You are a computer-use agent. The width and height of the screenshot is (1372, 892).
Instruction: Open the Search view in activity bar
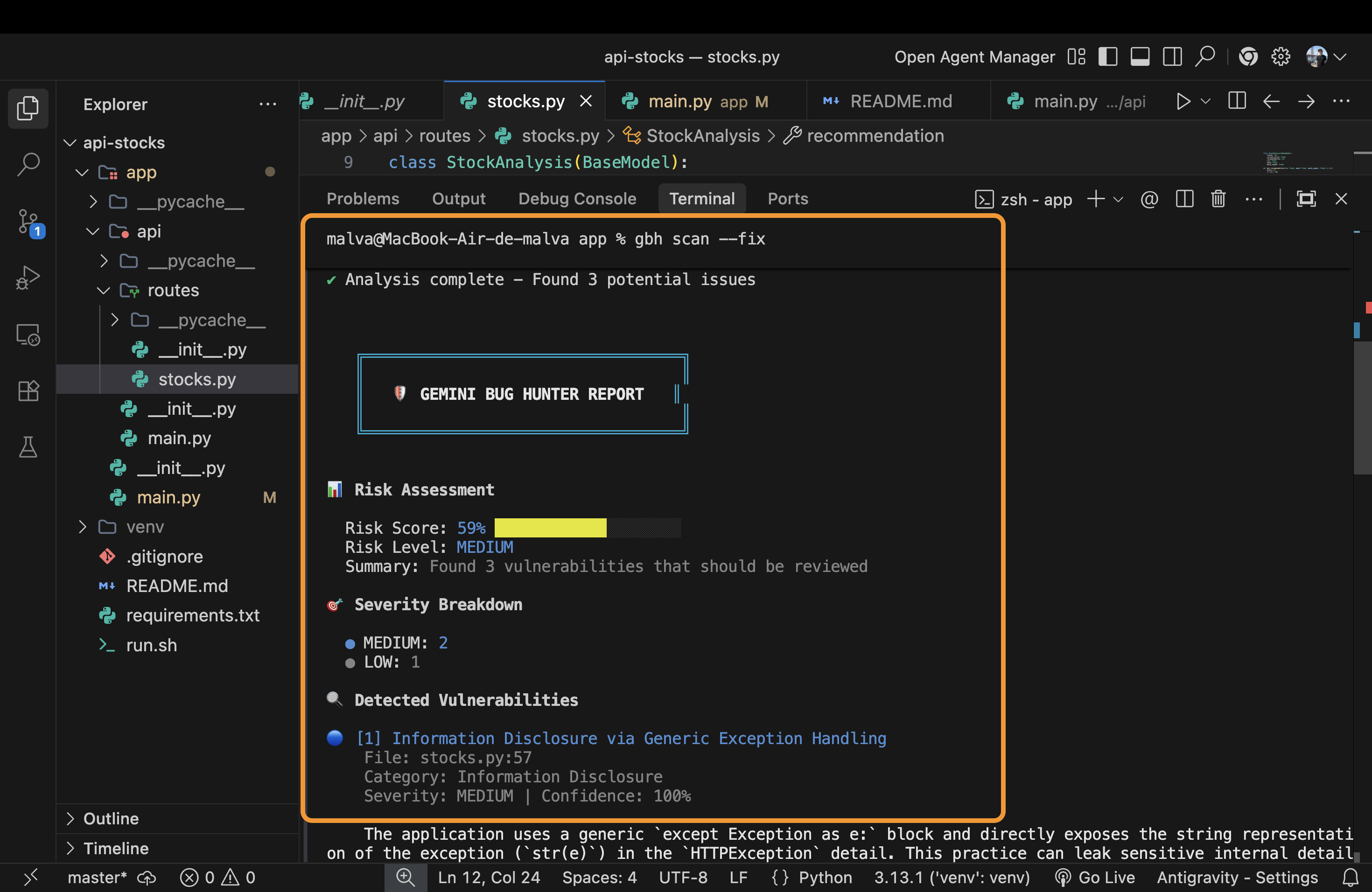[28, 164]
